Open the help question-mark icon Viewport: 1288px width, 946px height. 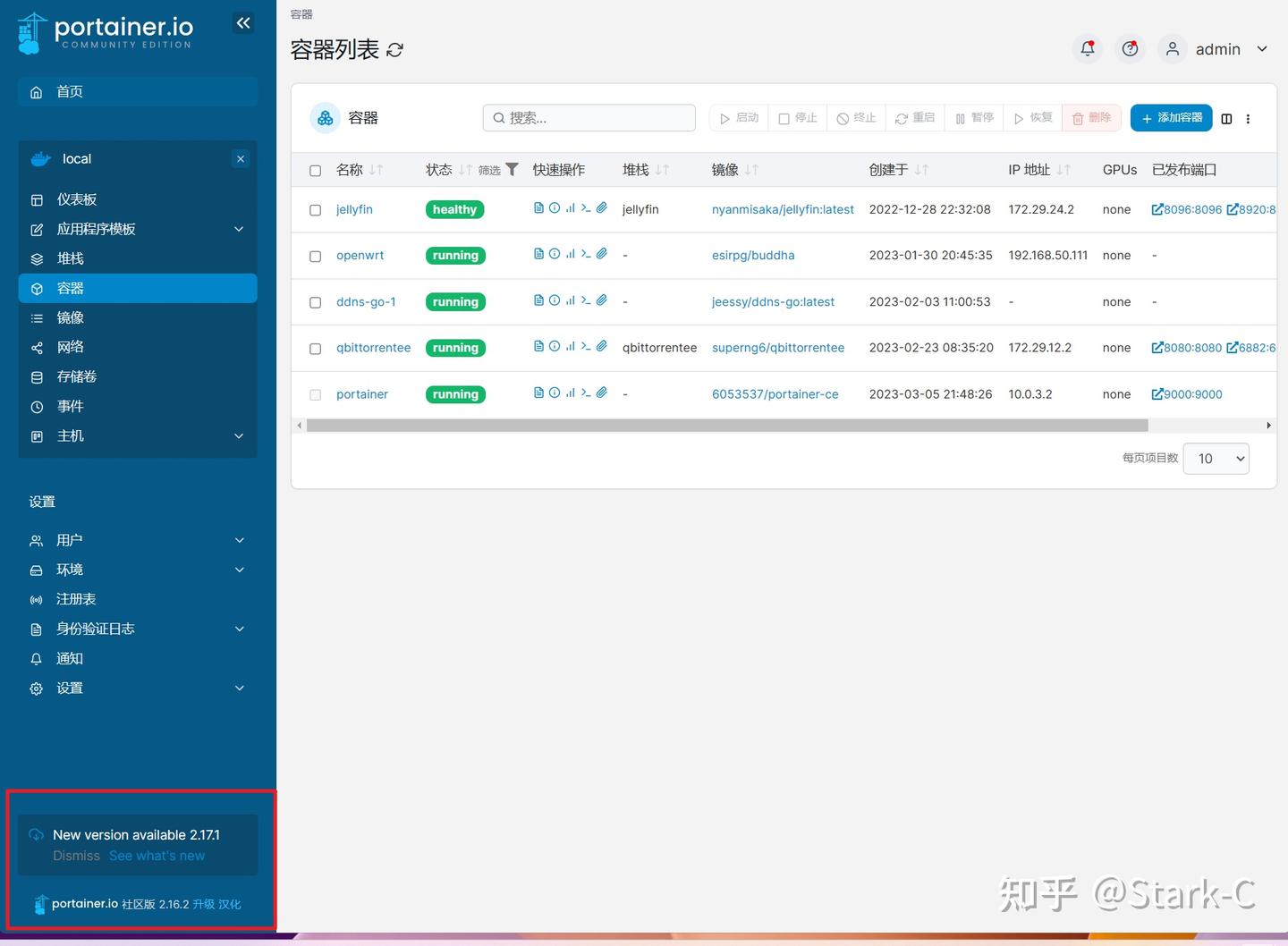(1130, 48)
